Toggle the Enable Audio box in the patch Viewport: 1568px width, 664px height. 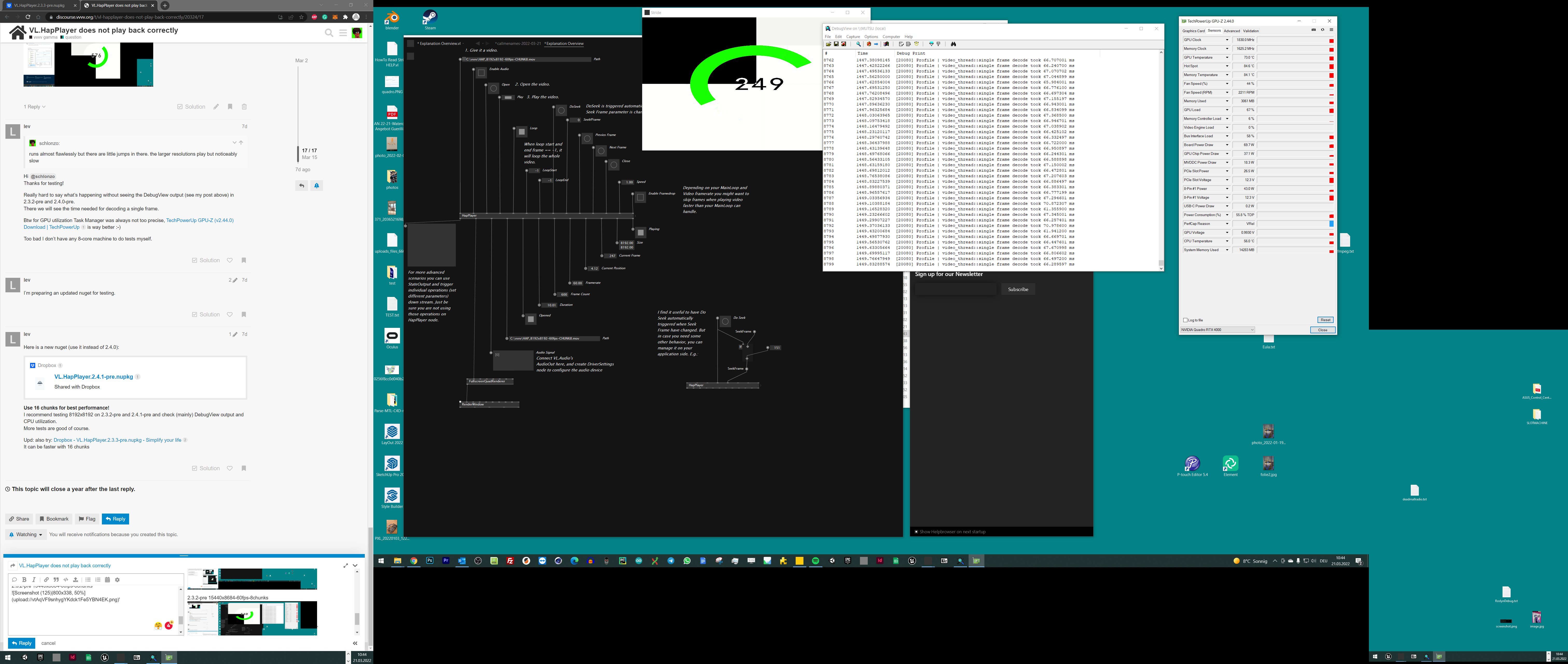pos(481,73)
